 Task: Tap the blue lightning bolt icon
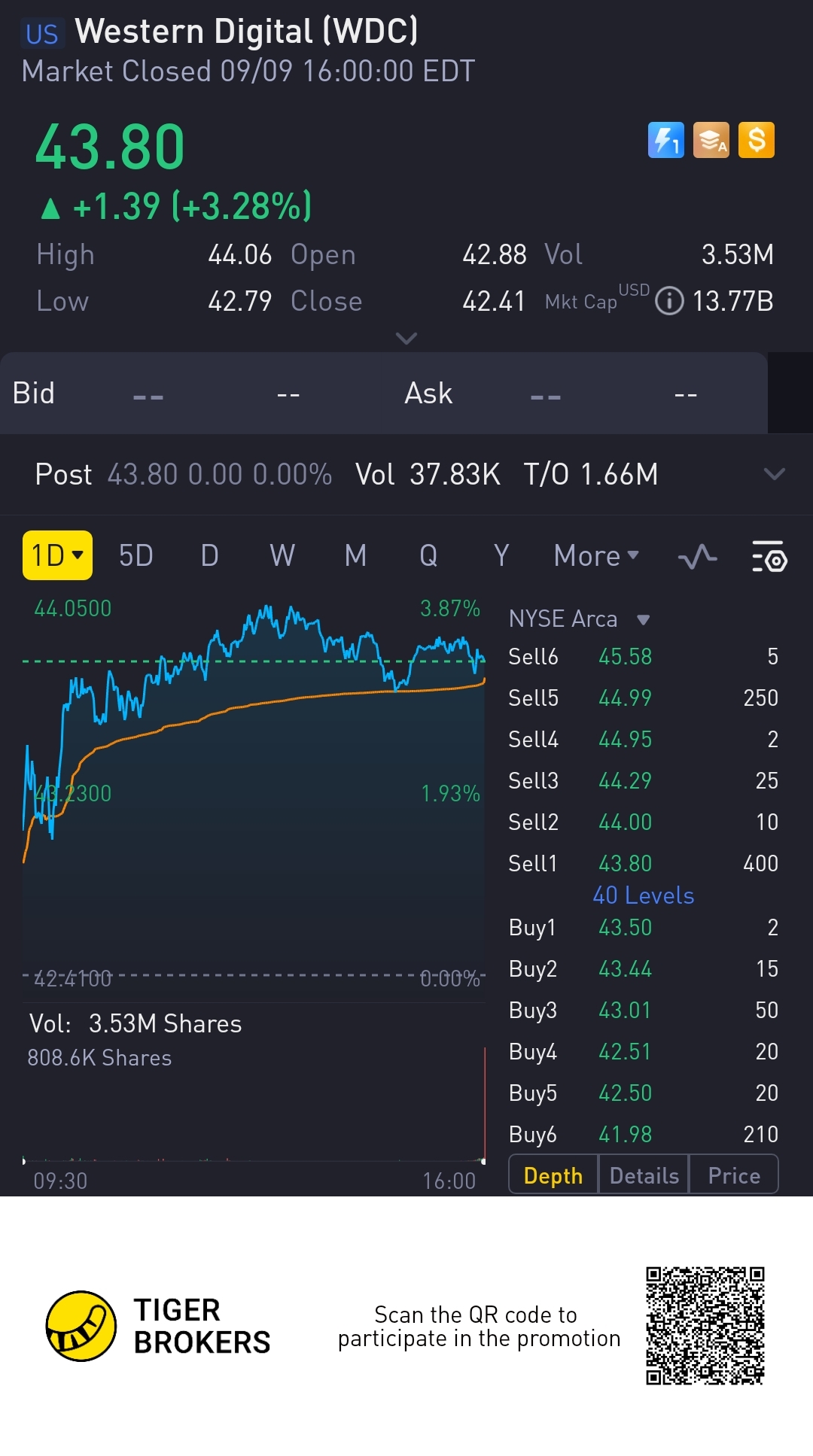point(665,140)
